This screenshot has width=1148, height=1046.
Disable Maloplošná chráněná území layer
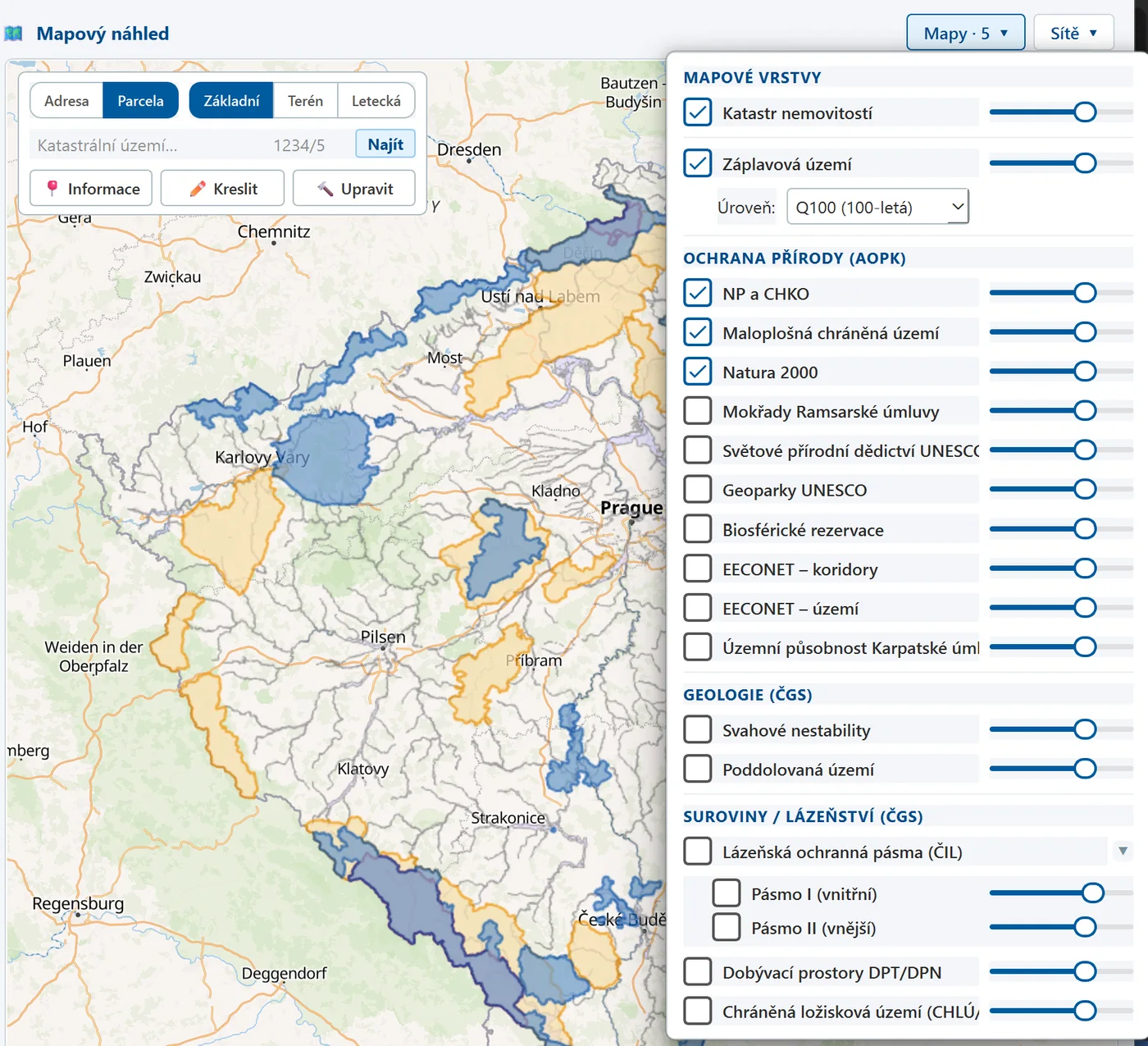(698, 332)
